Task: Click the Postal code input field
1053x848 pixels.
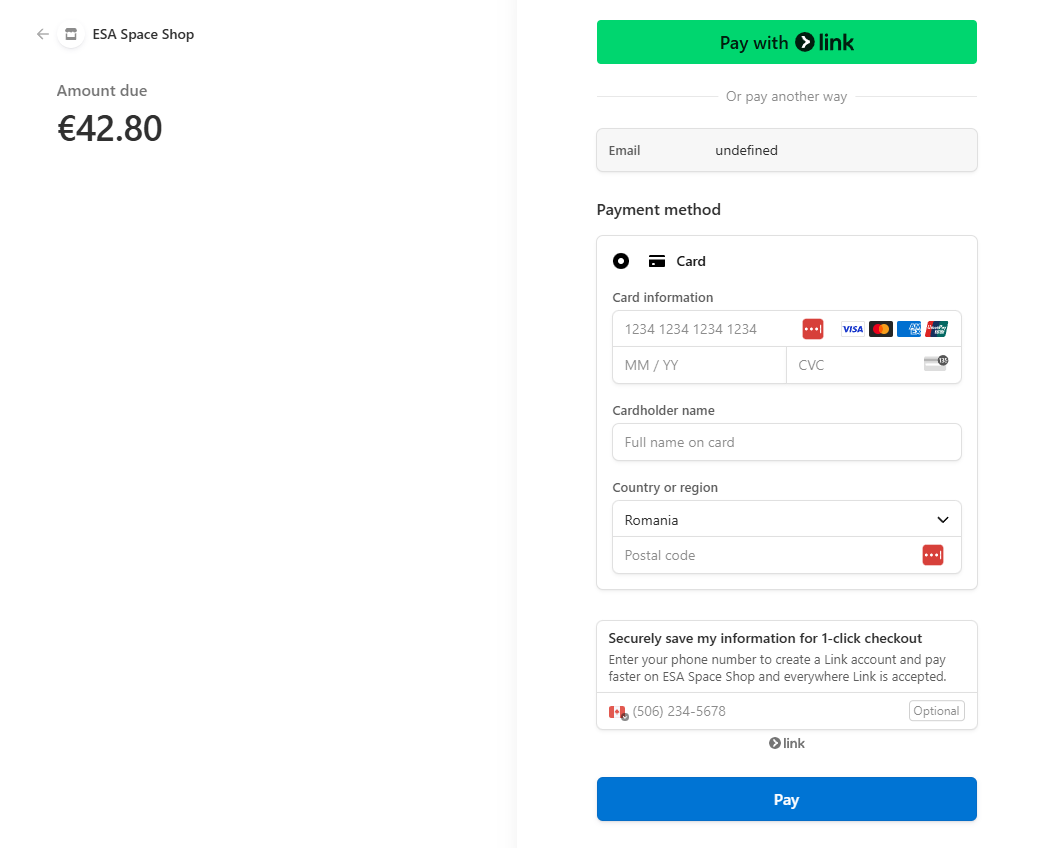Action: click(x=786, y=555)
